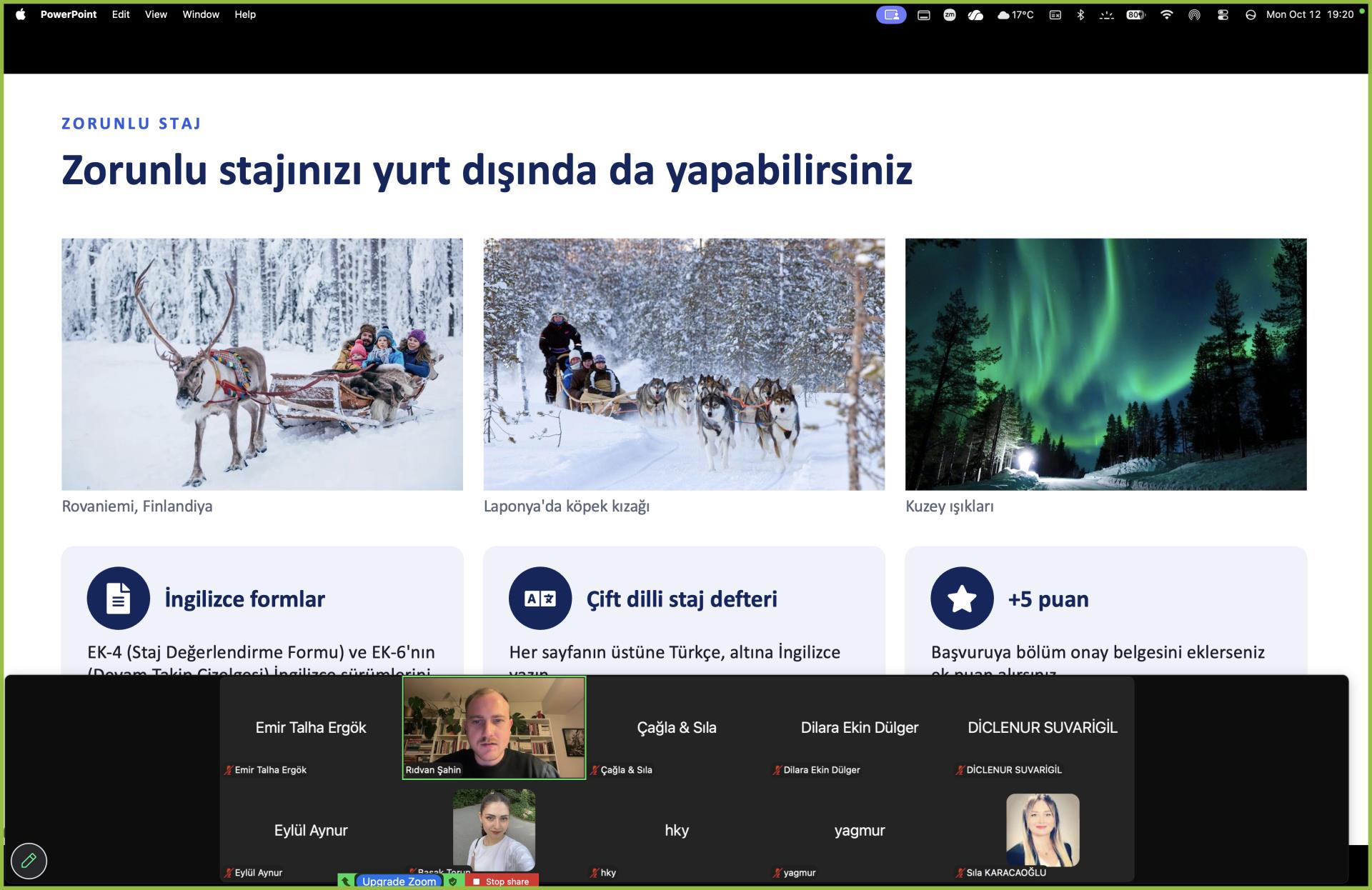
Task: Click the pencil annotate icon
Action: (29, 861)
